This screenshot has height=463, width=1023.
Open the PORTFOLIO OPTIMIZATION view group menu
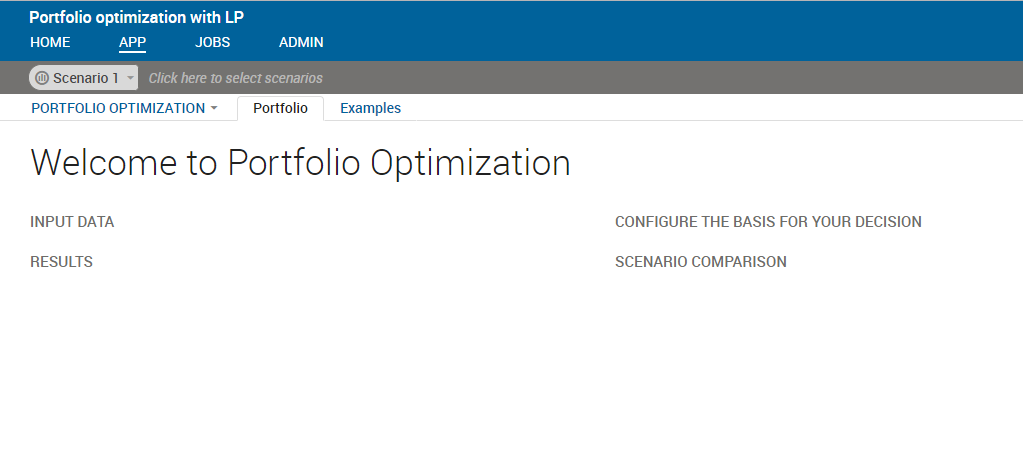(118, 108)
